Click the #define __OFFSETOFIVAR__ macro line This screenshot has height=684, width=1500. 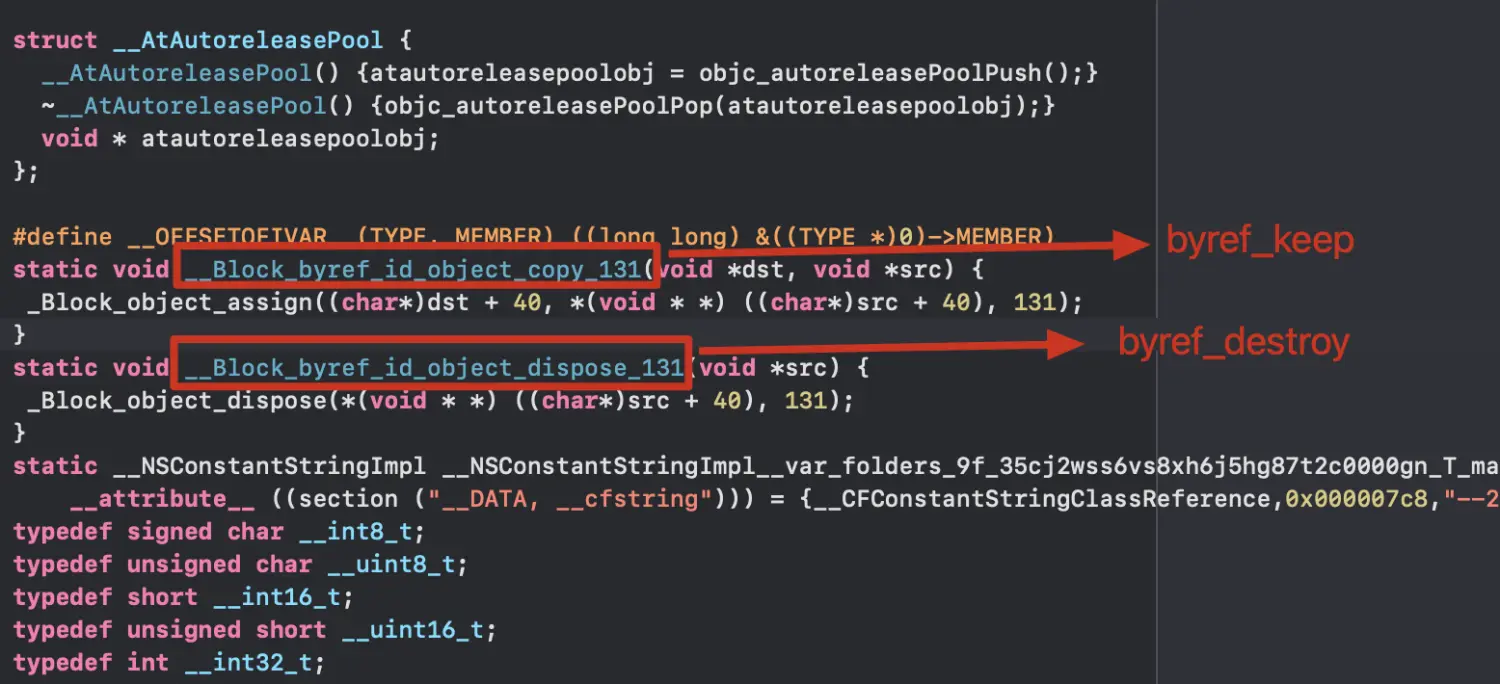coord(534,237)
